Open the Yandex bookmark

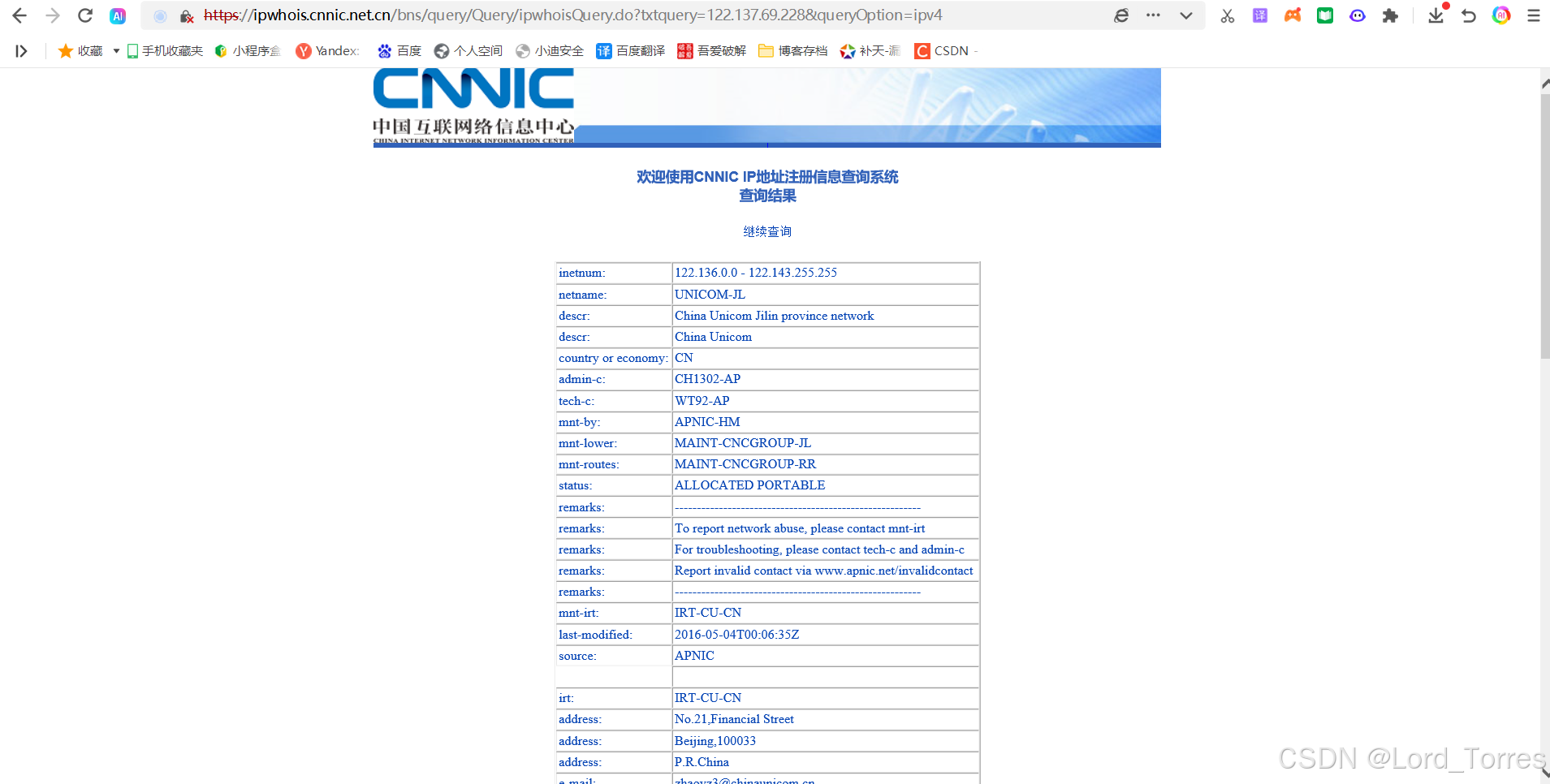click(x=327, y=51)
